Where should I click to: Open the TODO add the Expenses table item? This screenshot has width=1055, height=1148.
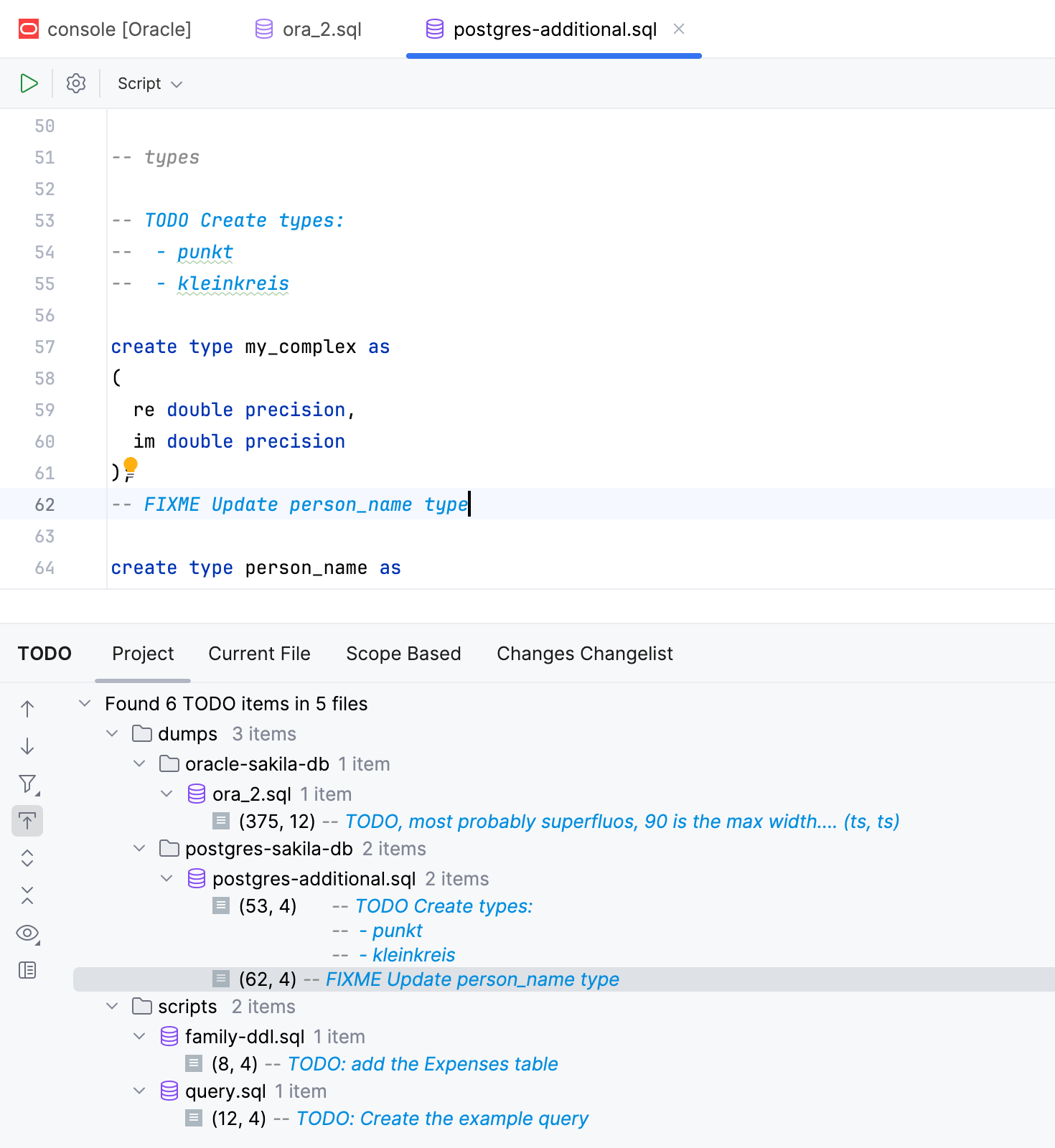point(422,1064)
